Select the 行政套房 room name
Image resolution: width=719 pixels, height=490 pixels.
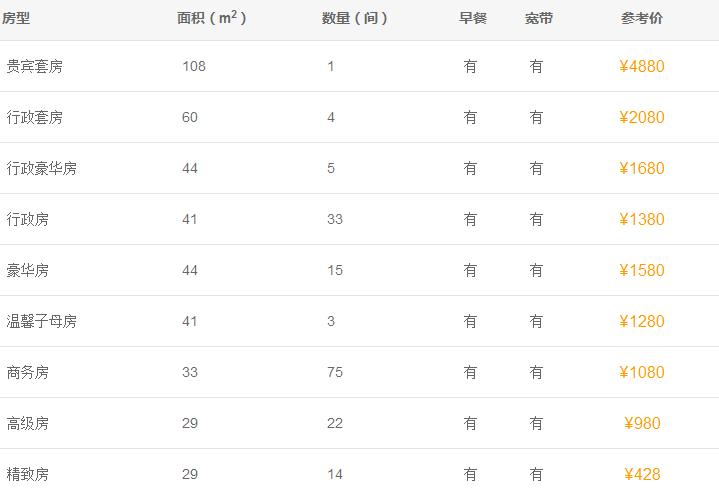(34, 118)
